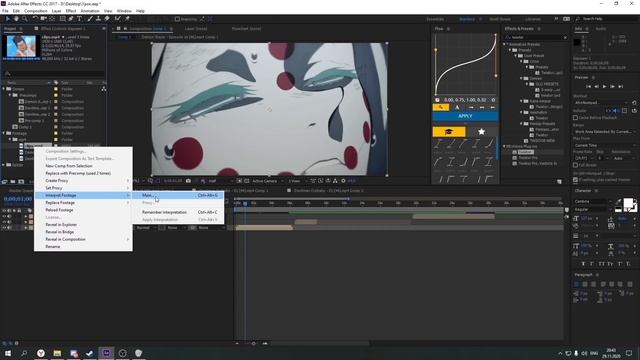Collapse the User Preset folder

pos(516,56)
